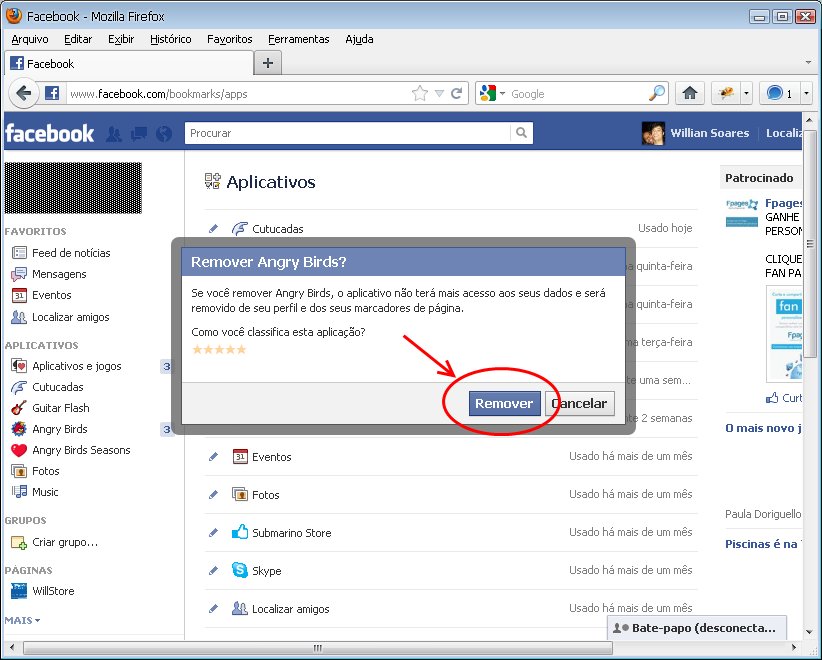Screen dimensions: 822x660
Task: Click the Skype app icon in list
Action: pos(240,570)
